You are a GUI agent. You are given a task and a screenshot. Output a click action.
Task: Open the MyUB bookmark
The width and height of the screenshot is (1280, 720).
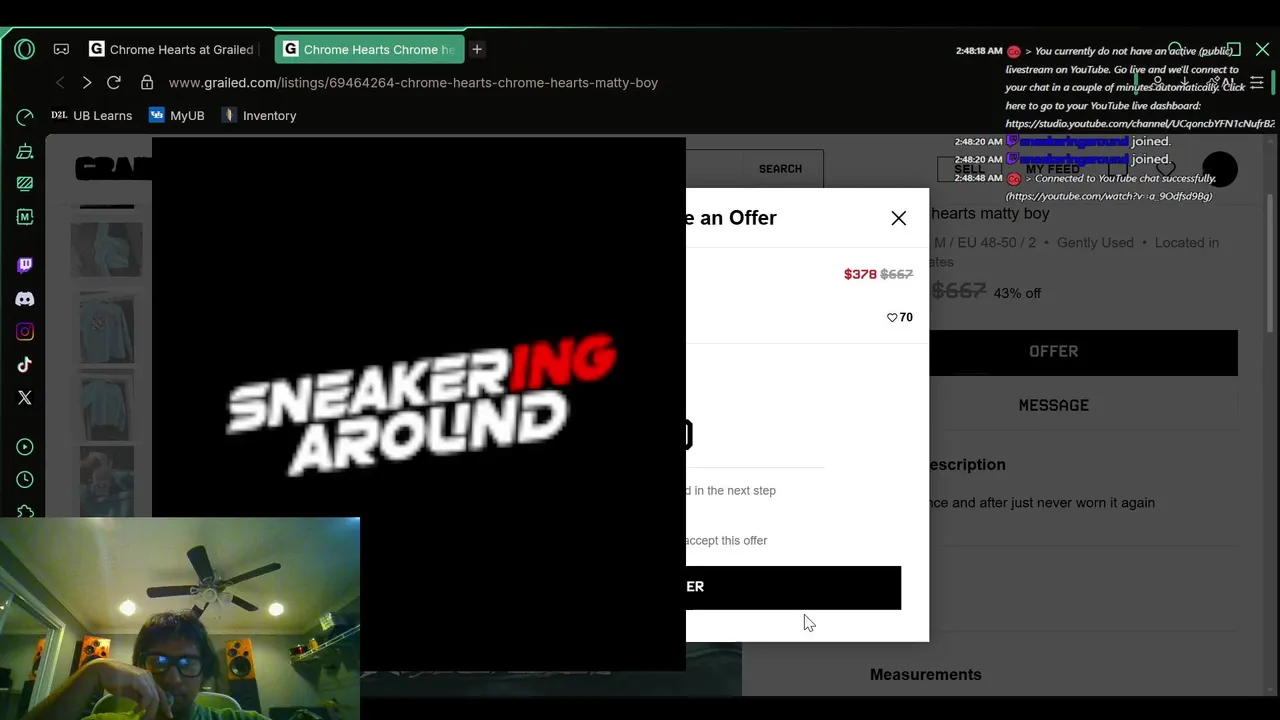[177, 115]
